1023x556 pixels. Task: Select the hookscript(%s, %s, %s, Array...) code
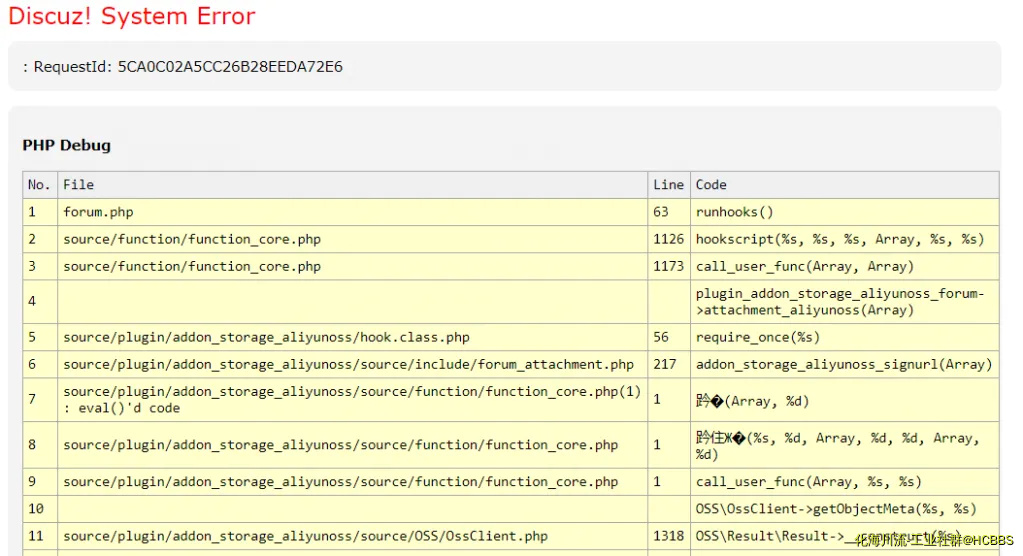pos(845,239)
